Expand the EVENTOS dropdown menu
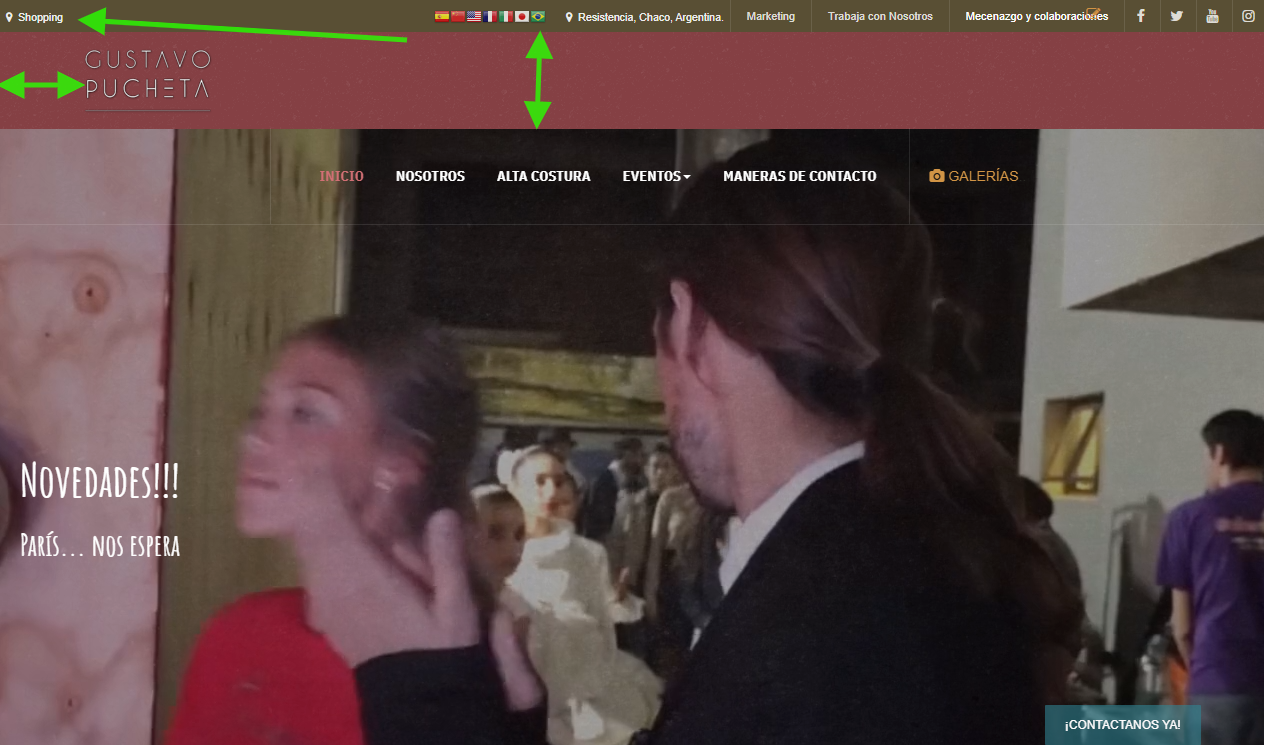1264x745 pixels. click(657, 176)
